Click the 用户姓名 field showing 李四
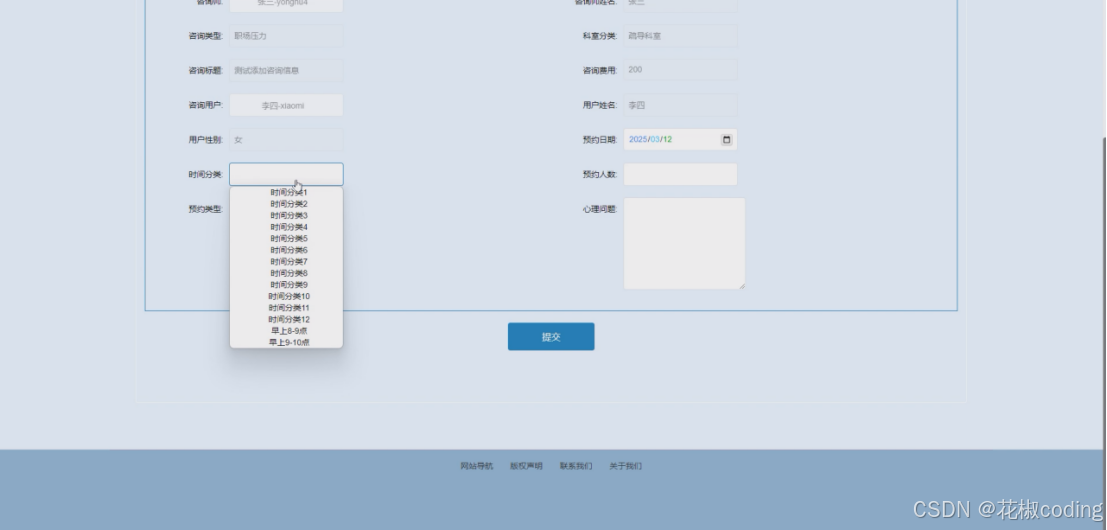Image resolution: width=1107 pixels, height=530 pixels. tap(681, 105)
